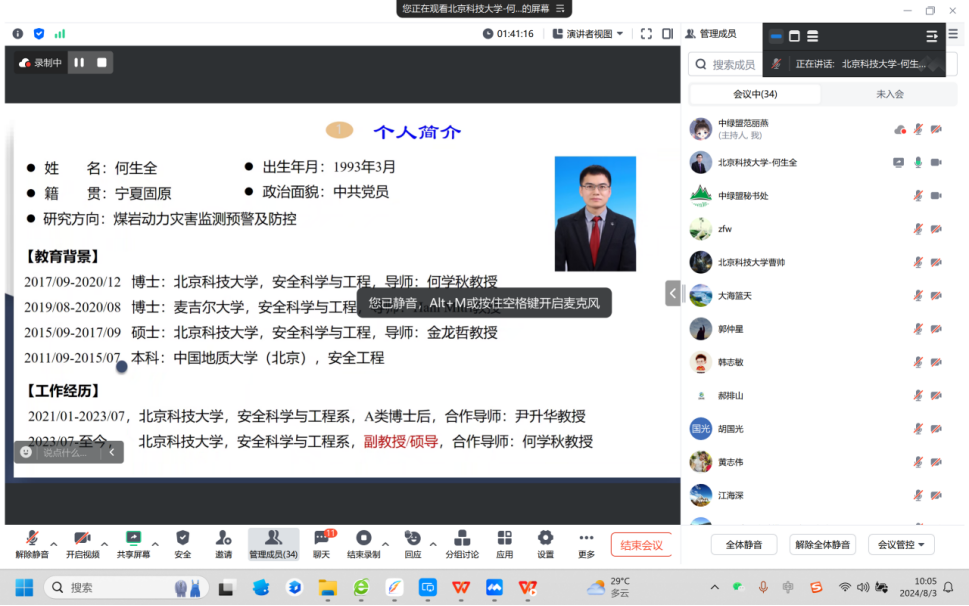Toggle video of participant 郭仲星

coord(936,329)
